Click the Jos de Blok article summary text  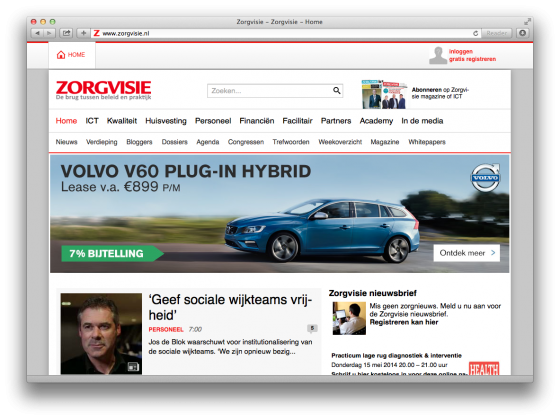pos(230,347)
